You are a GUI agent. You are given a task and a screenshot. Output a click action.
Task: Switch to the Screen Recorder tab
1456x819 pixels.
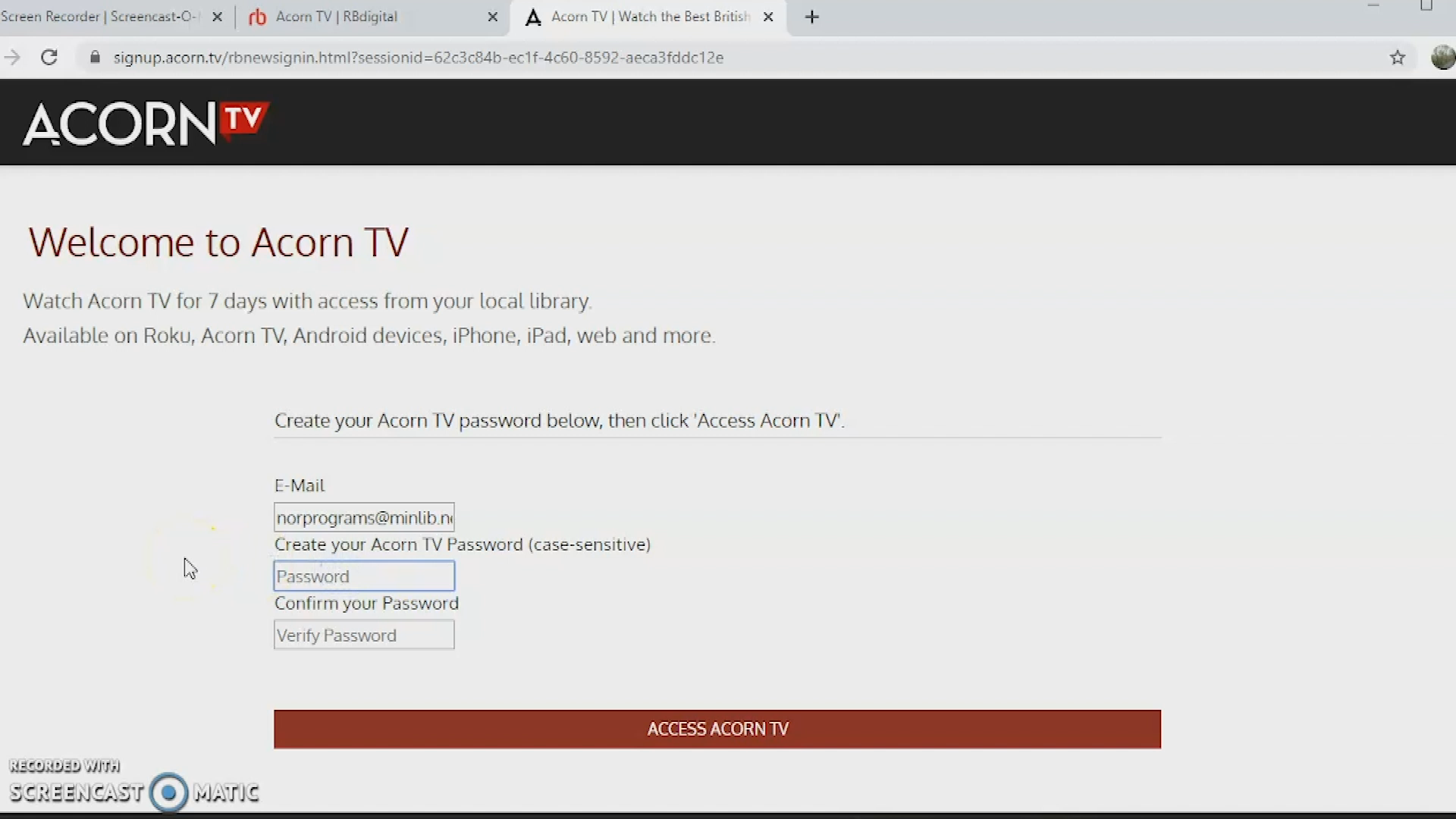point(99,17)
